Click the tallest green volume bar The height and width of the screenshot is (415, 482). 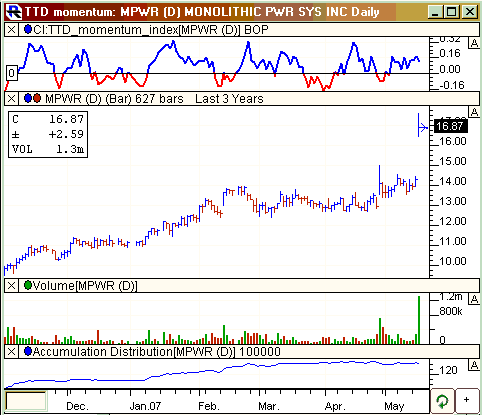419,320
